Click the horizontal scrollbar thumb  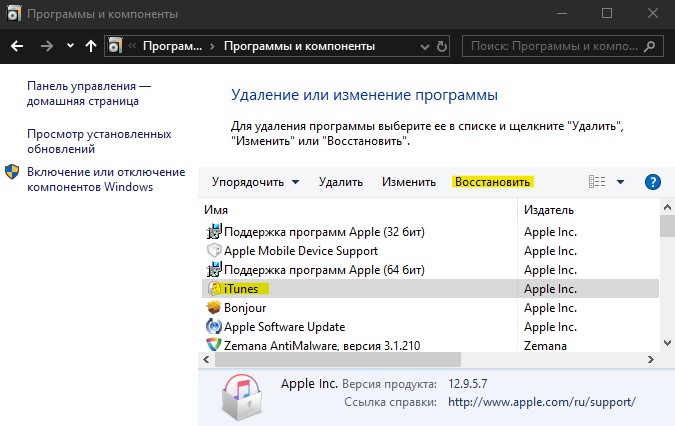(338, 359)
